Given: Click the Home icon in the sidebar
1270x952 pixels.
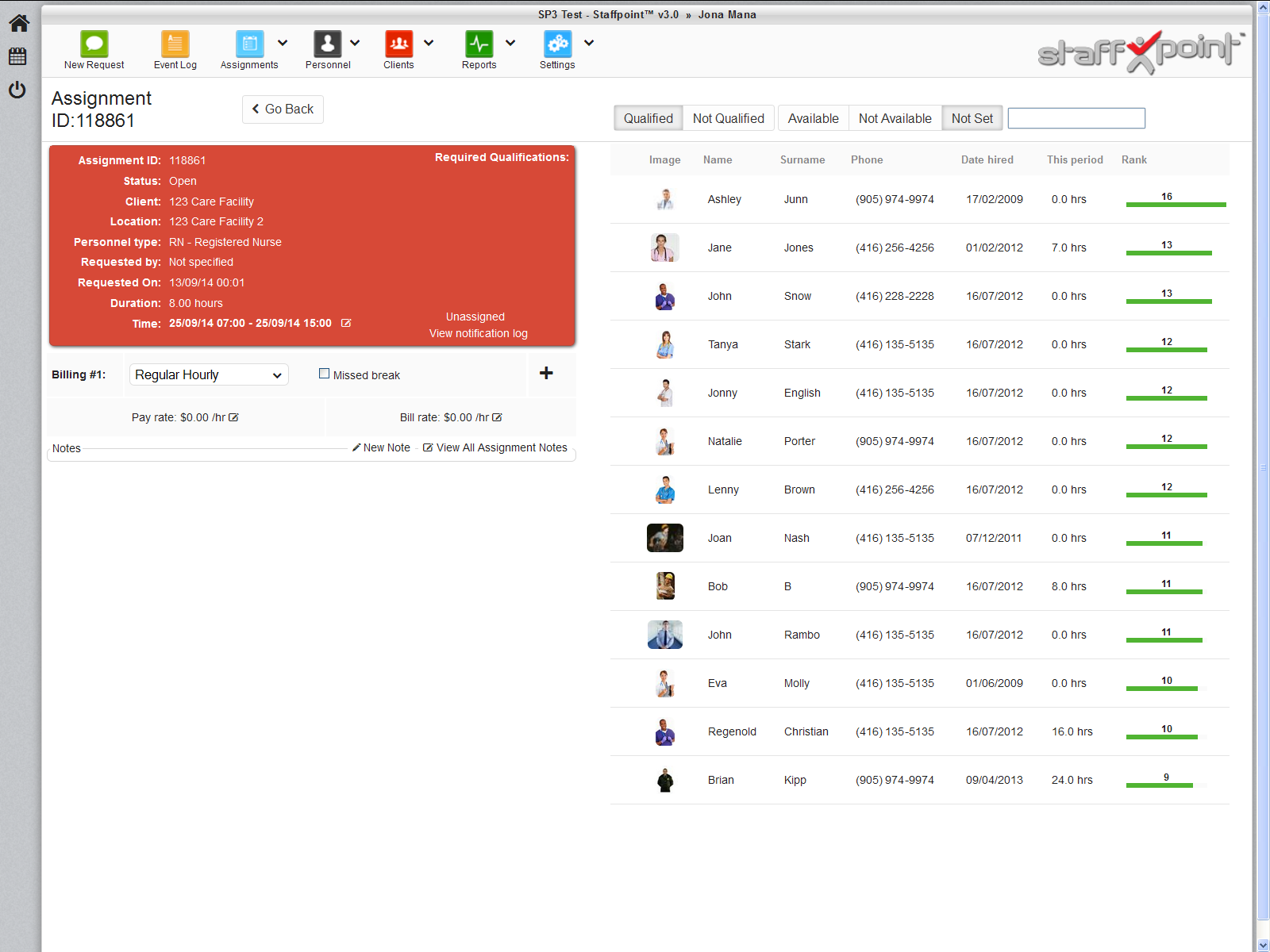Looking at the screenshot, I should pos(18,22).
